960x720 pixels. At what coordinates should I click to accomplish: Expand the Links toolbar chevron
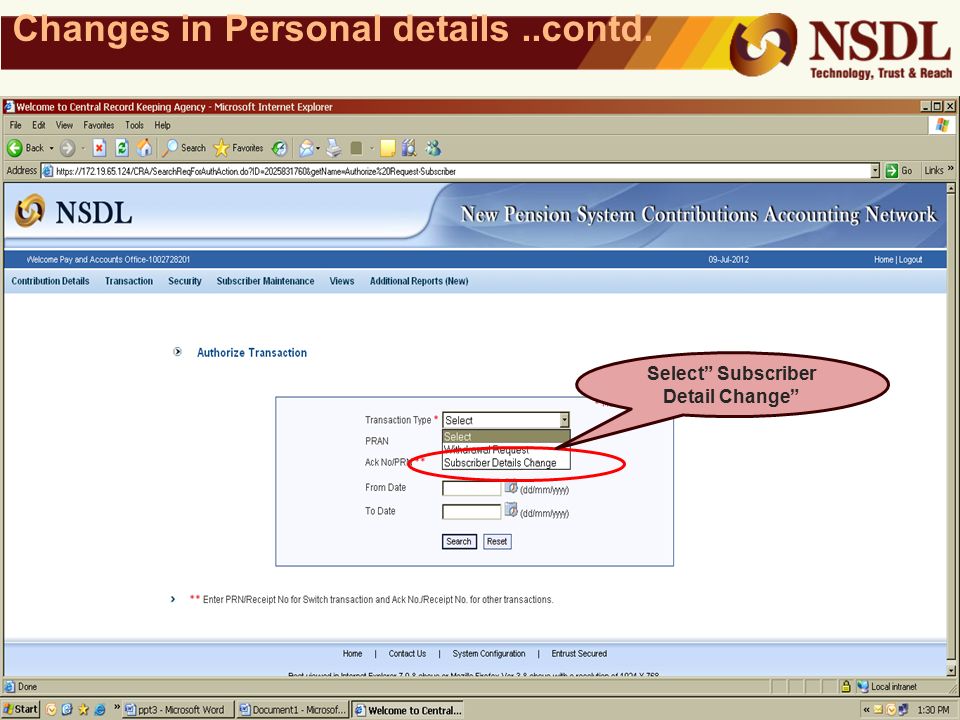coord(950,169)
